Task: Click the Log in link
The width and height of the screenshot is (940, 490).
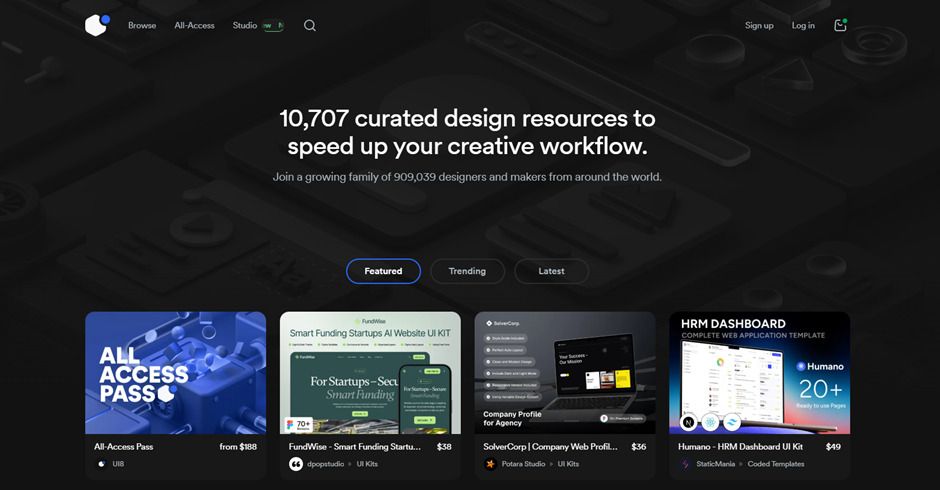Action: (x=803, y=25)
